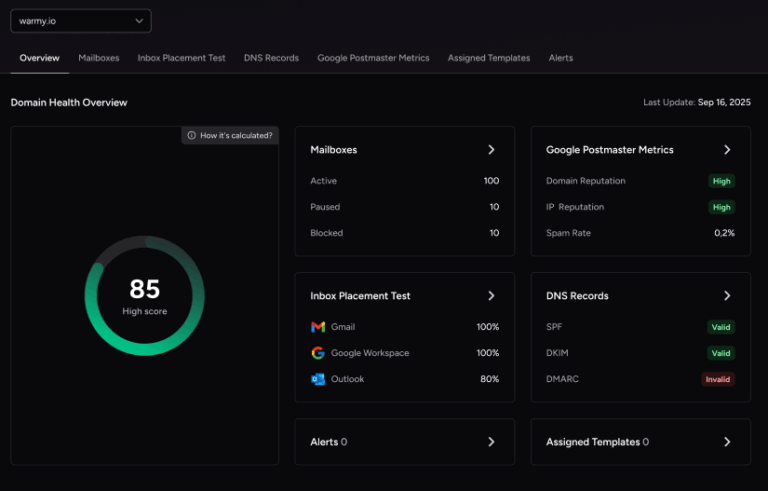768x491 pixels.
Task: Open the warmy.io domain dropdown
Action: pyautogui.click(x=81, y=21)
